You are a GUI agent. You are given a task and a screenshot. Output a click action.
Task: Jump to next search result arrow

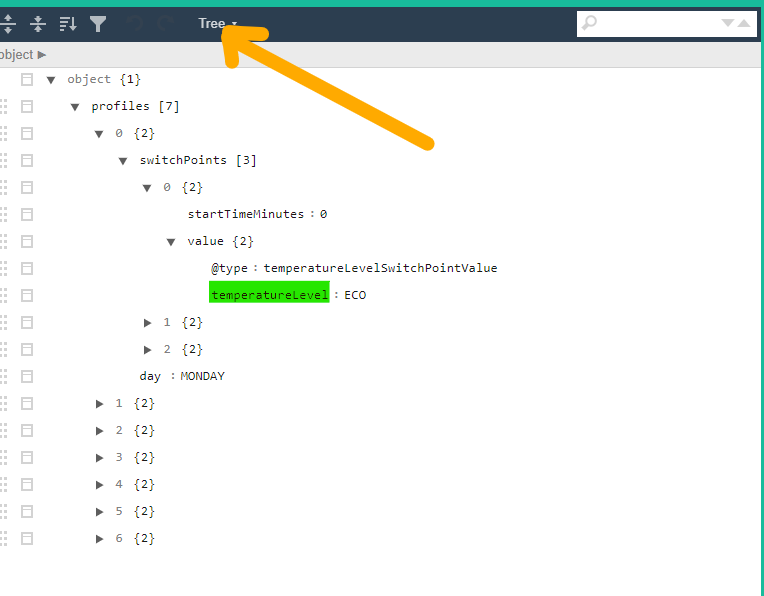coord(727,23)
